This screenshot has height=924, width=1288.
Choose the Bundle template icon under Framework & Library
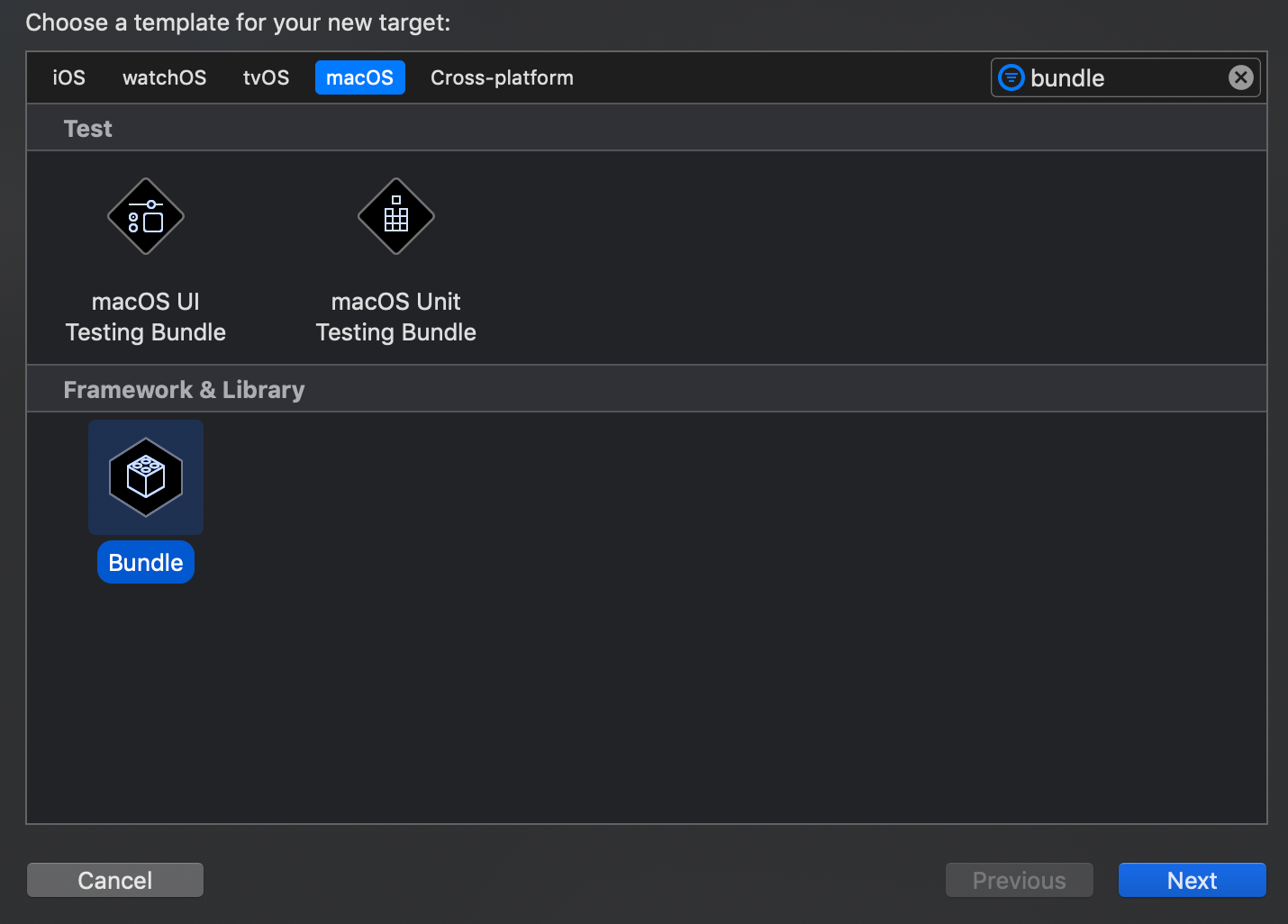(x=145, y=477)
